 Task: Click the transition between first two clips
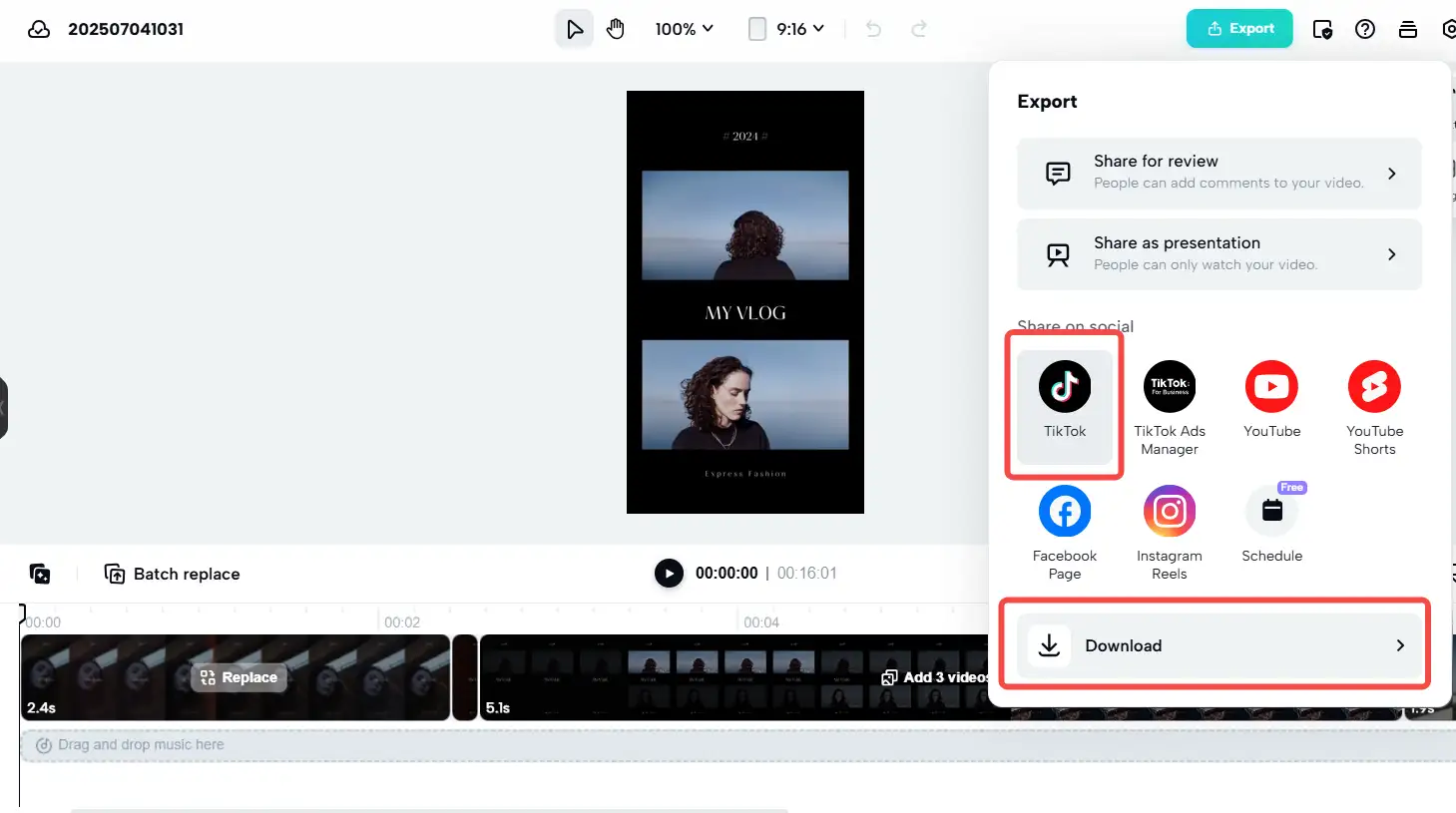point(465,677)
